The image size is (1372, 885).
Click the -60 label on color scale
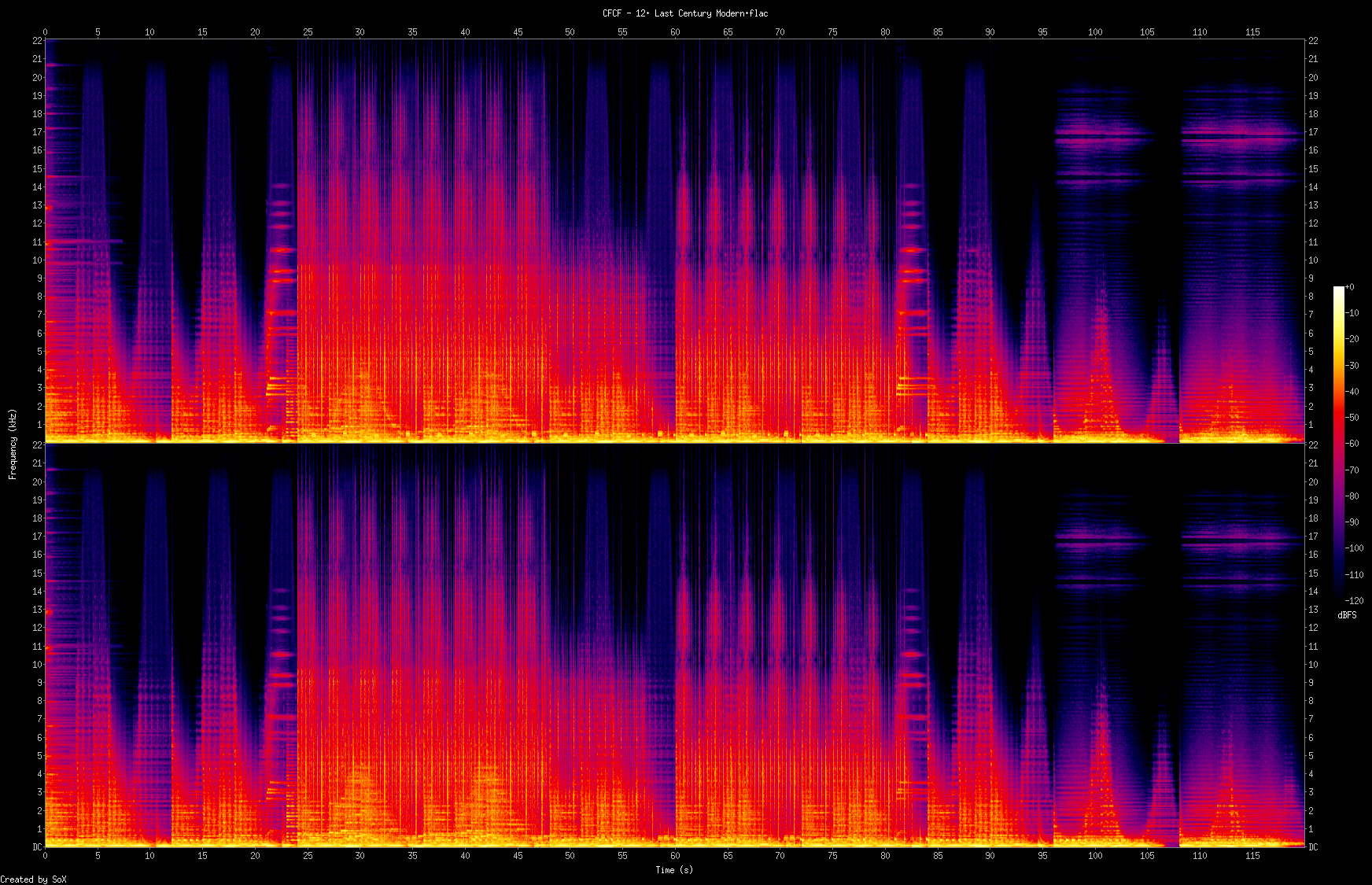1352,444
